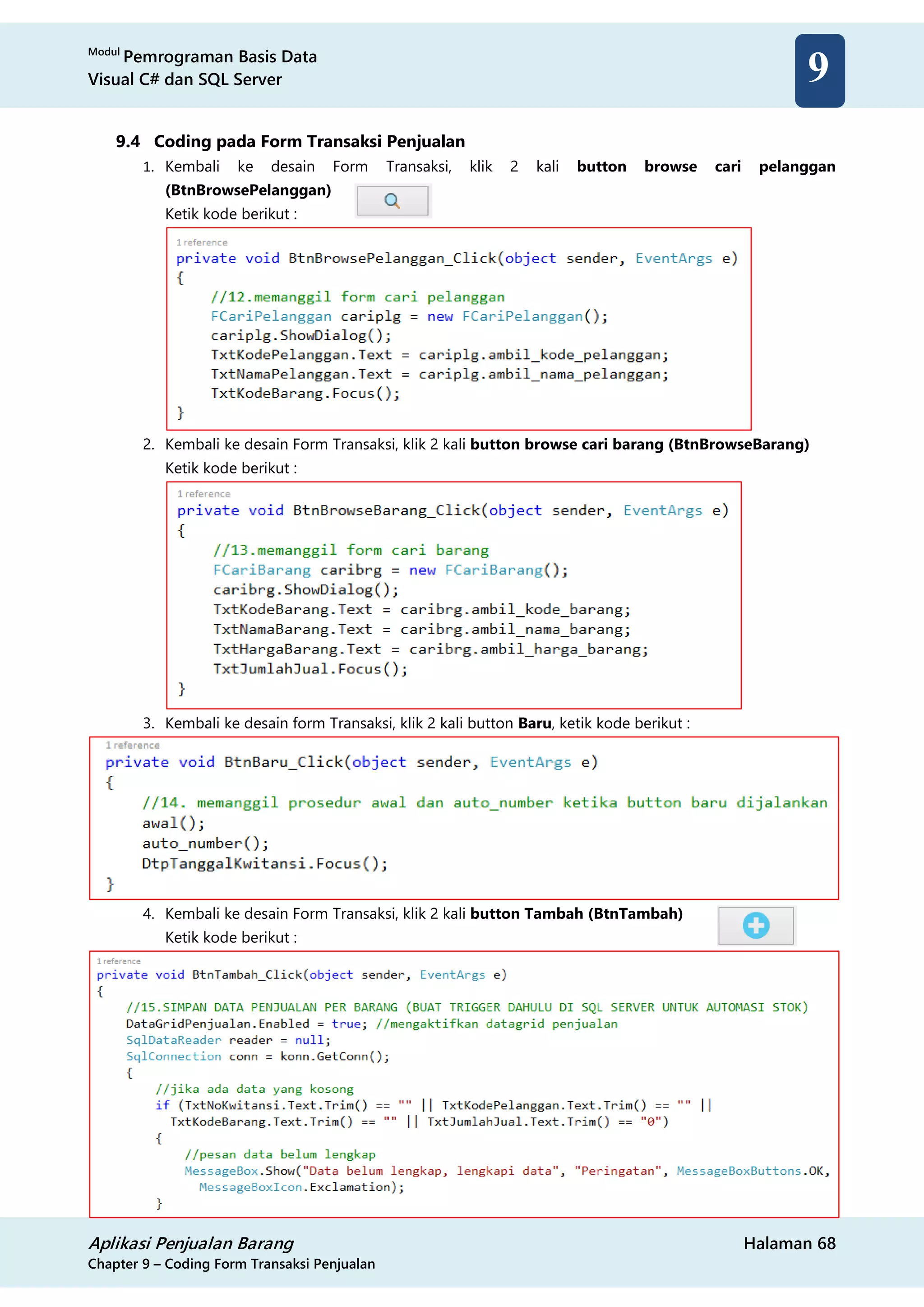Click the footer text 'Aplikasi Penjualan Barang'
This screenshot has height=1307, width=924.
tap(190, 1244)
